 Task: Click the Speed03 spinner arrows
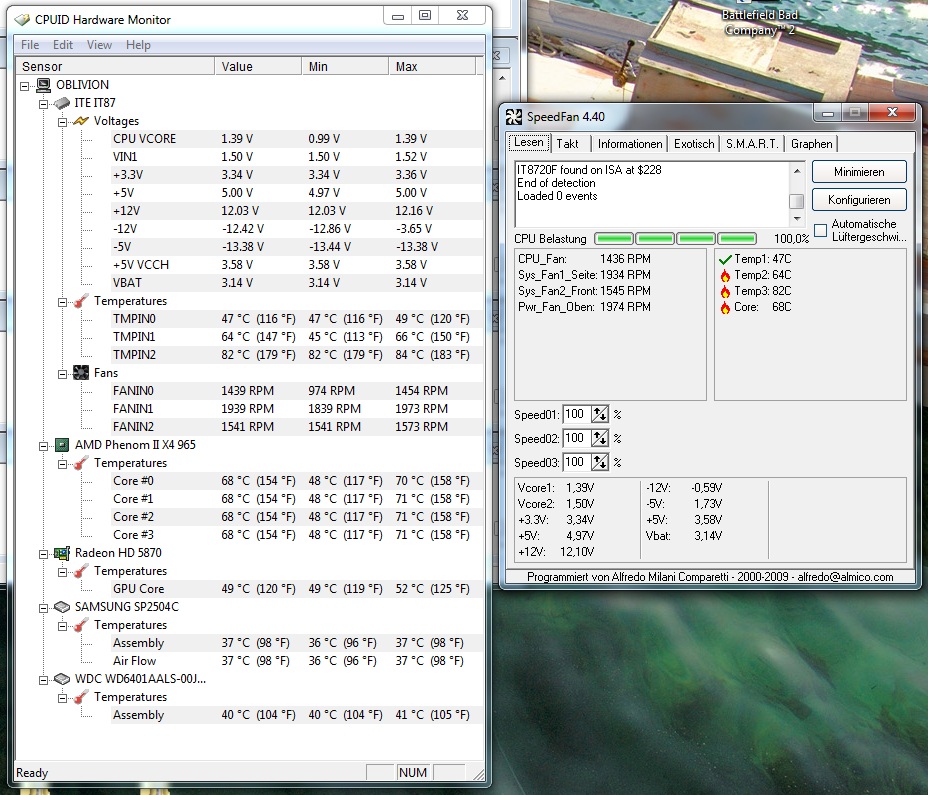pos(600,462)
